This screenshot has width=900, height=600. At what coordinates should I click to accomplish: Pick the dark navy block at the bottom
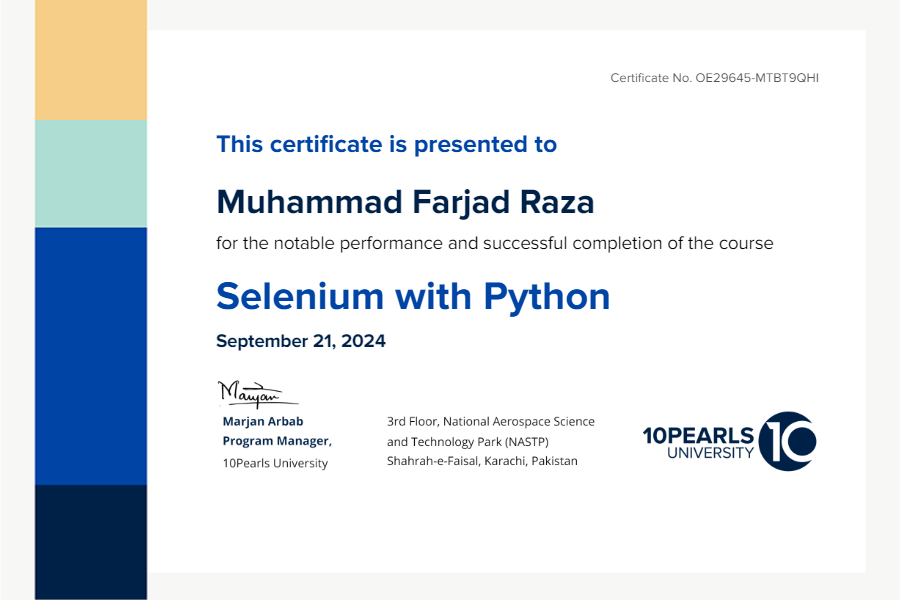coord(91,541)
